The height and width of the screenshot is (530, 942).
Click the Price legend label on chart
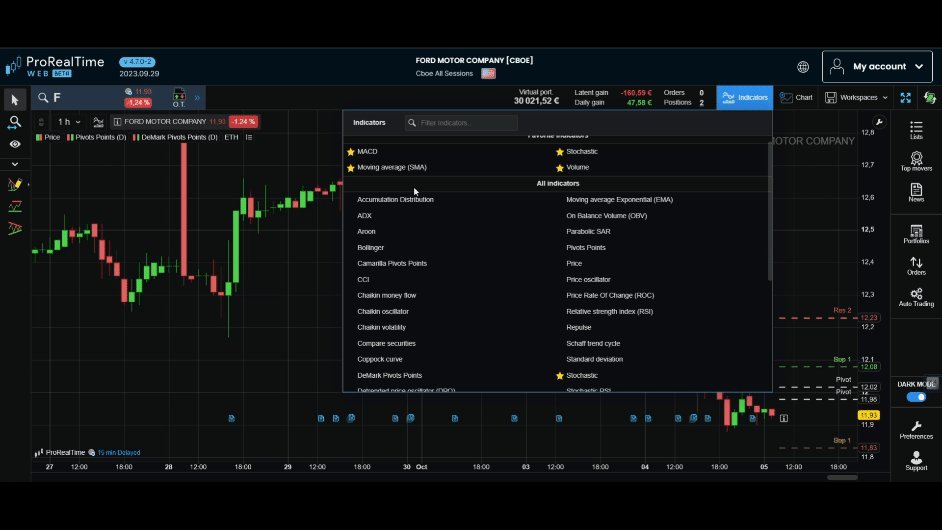point(48,137)
